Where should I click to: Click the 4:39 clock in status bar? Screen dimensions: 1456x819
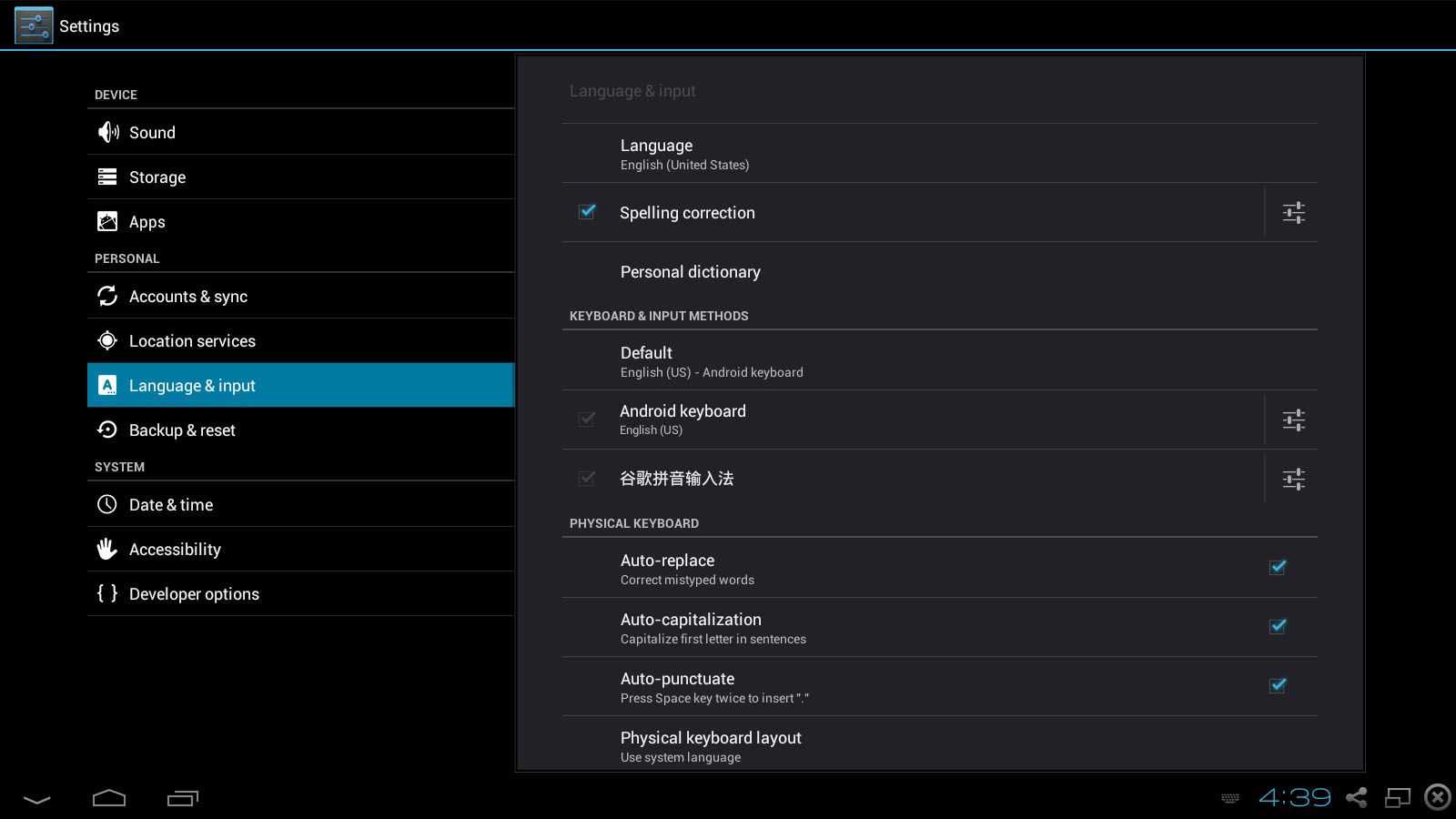[x=1295, y=798]
